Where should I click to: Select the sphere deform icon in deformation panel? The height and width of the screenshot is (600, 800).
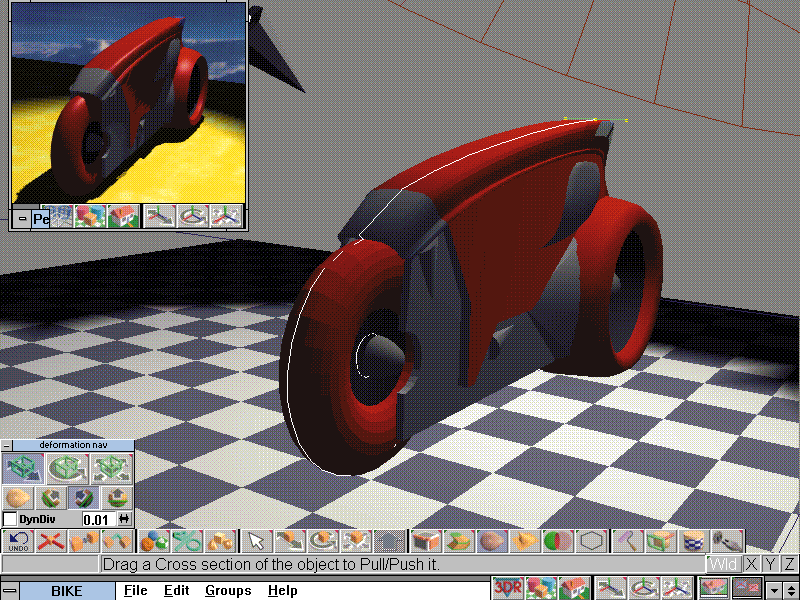[18, 497]
